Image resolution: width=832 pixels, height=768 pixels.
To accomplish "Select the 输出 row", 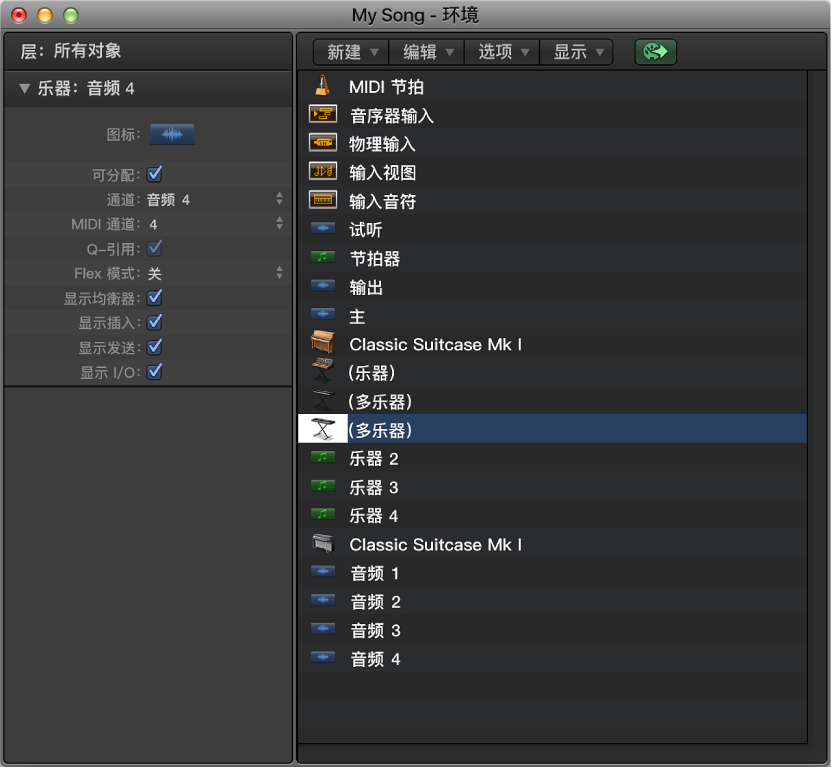I will point(552,287).
